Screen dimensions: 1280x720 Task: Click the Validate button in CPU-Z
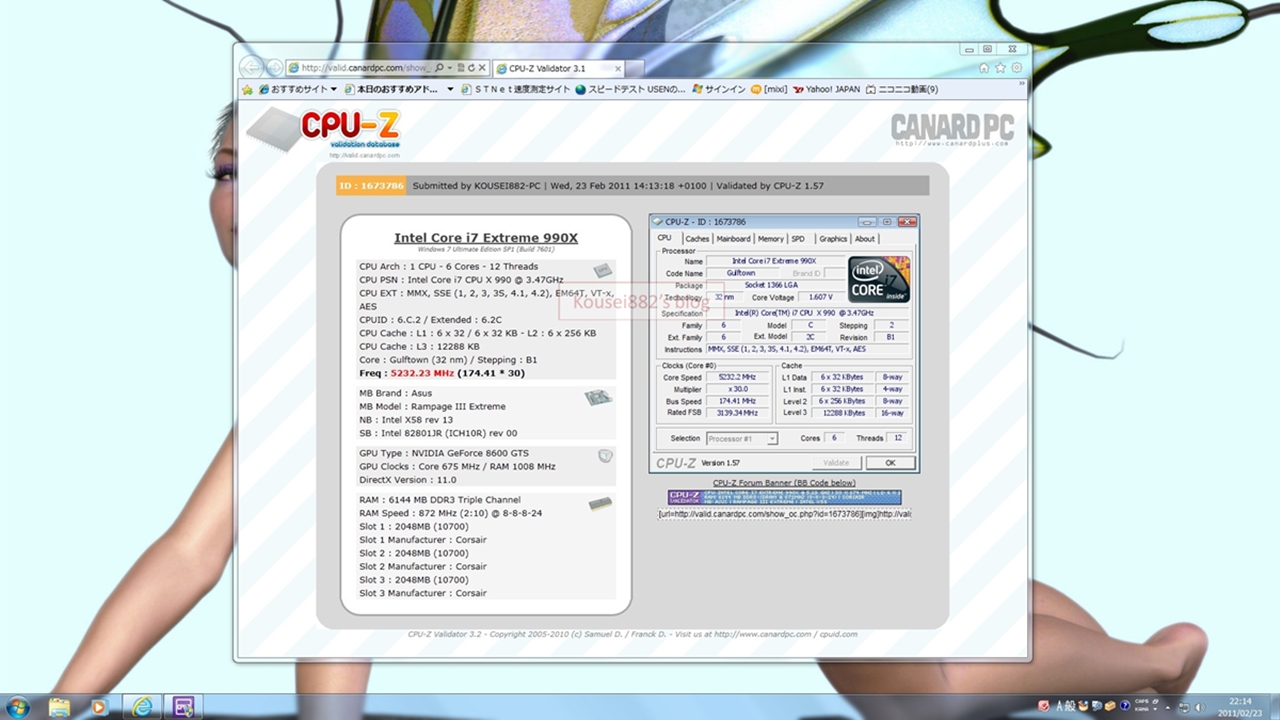pos(836,463)
